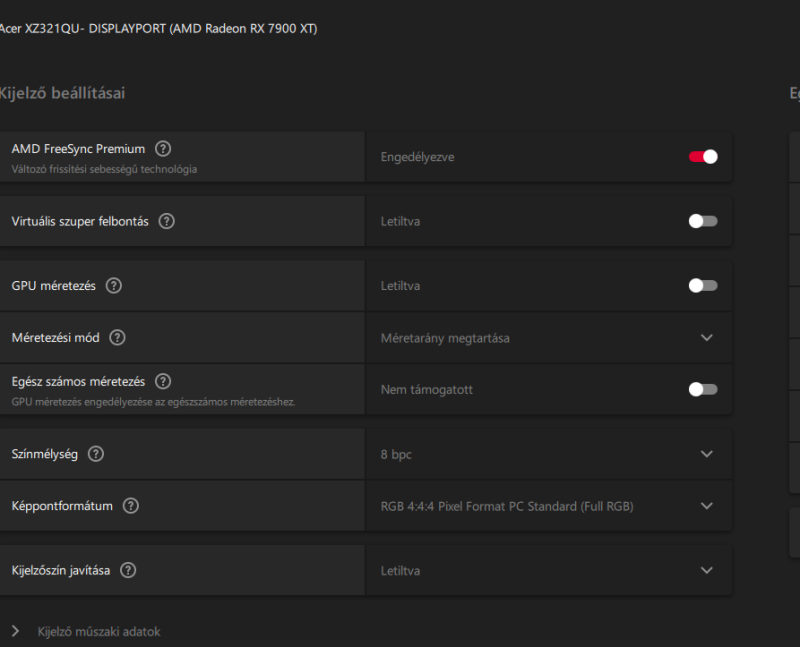The image size is (800, 647).
Task: Open help icon beside Képpontformátum
Action: [131, 506]
